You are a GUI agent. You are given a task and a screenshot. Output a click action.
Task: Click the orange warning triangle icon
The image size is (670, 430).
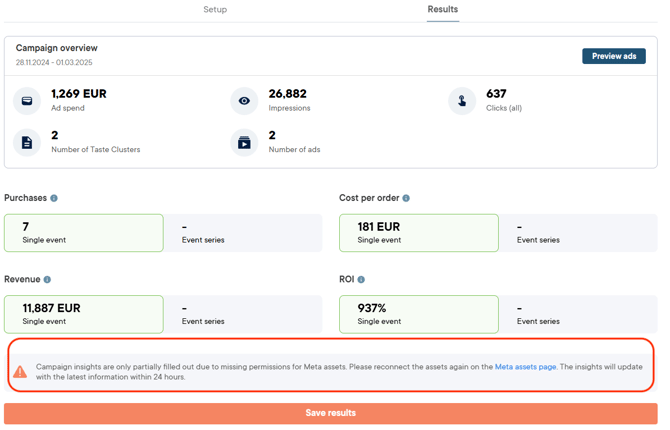coord(20,372)
